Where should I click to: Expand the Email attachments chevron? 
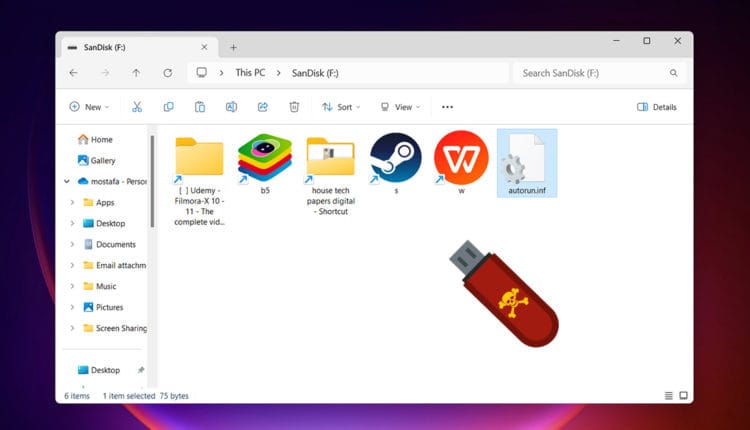coord(72,265)
